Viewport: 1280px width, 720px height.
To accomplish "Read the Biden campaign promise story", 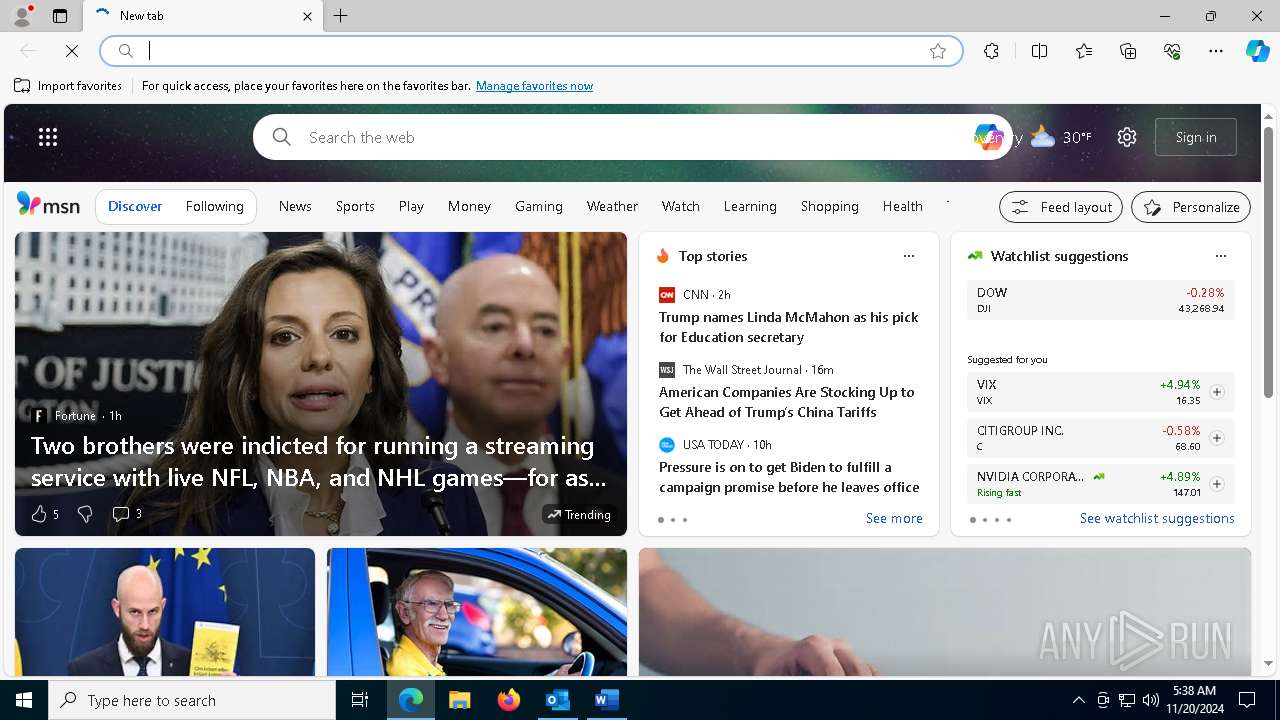I will pyautogui.click(x=789, y=477).
